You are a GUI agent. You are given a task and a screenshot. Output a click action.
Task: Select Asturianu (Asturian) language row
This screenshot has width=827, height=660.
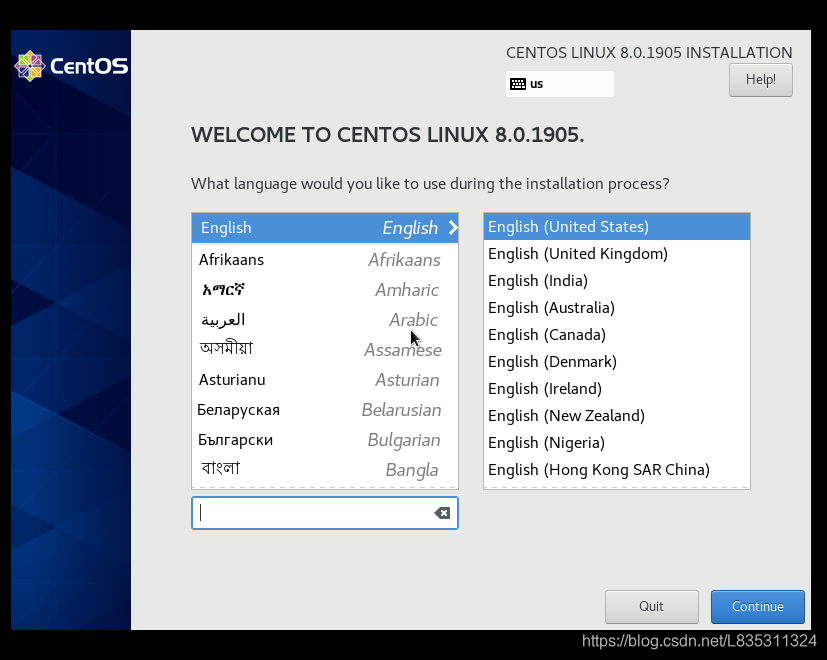click(325, 380)
